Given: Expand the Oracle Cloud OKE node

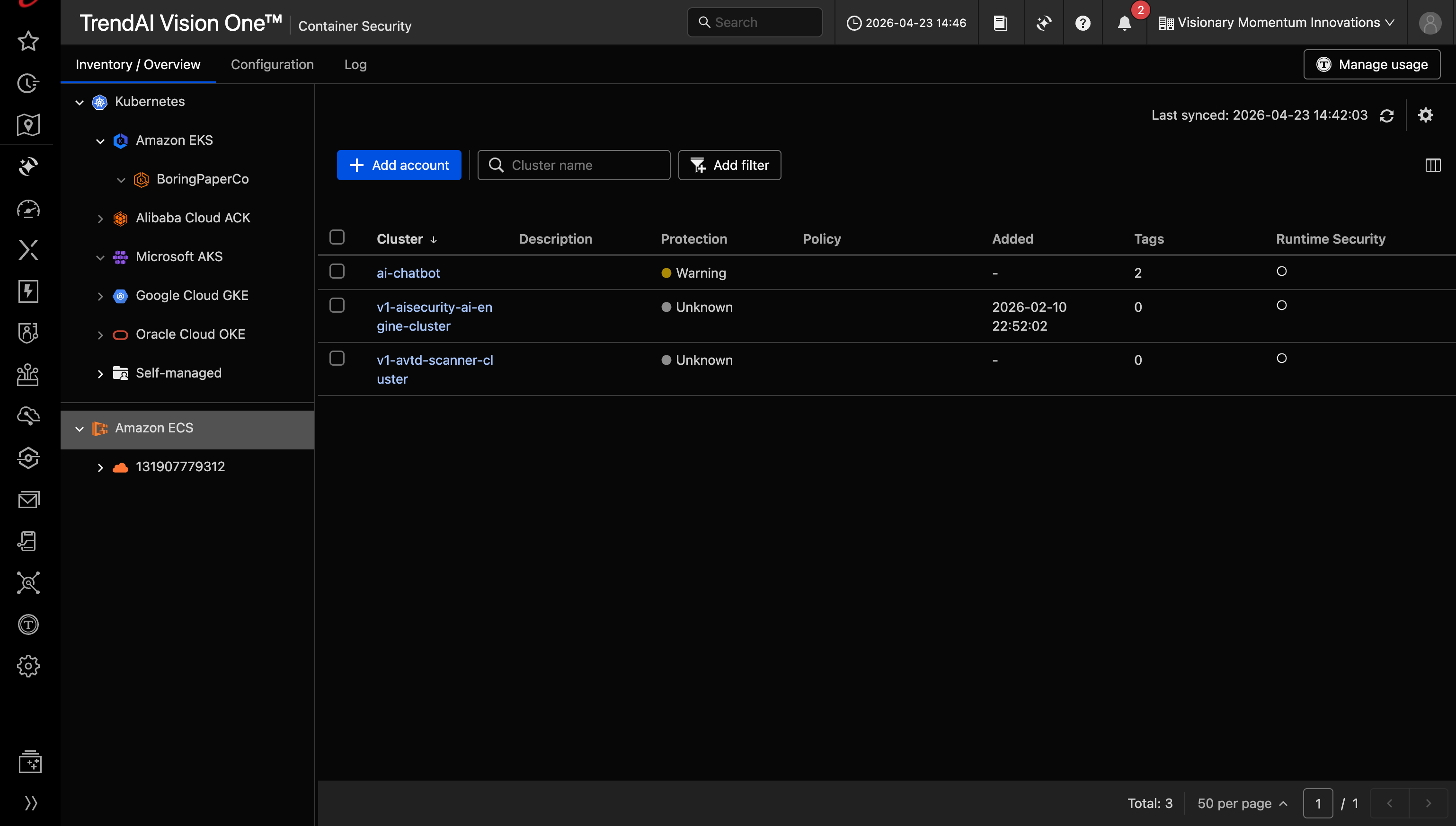Looking at the screenshot, I should [x=100, y=335].
